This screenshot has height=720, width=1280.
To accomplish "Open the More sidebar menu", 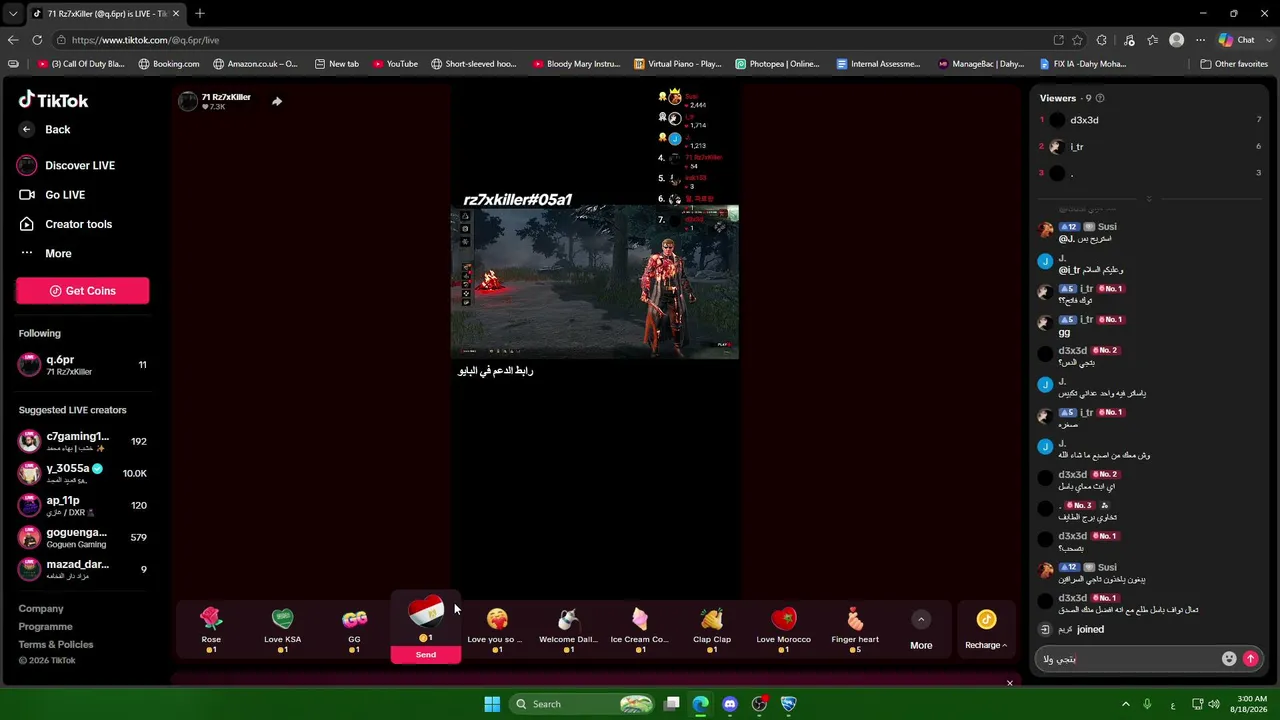I will pos(45,253).
